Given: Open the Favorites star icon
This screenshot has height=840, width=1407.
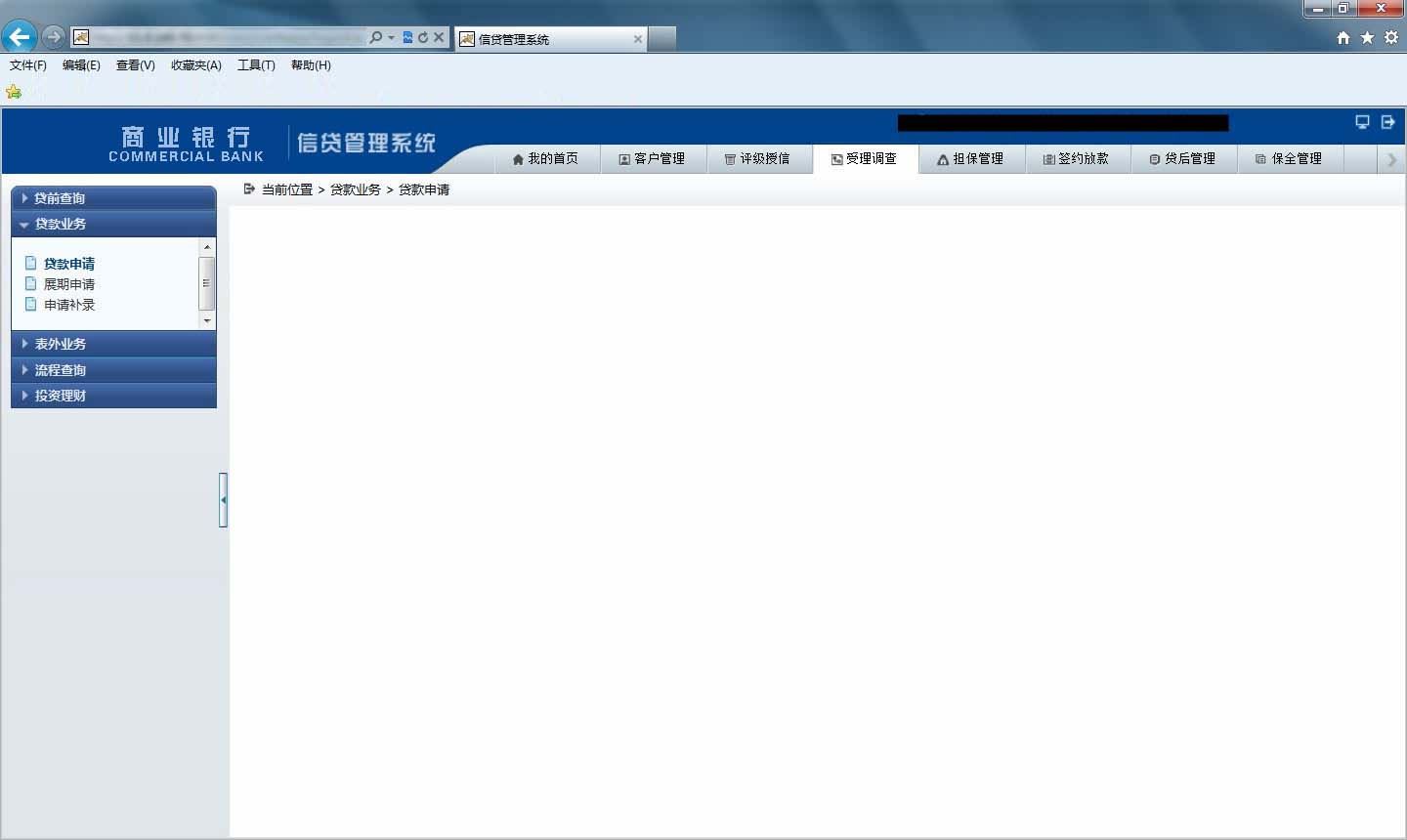Looking at the screenshot, I should pos(1367,38).
